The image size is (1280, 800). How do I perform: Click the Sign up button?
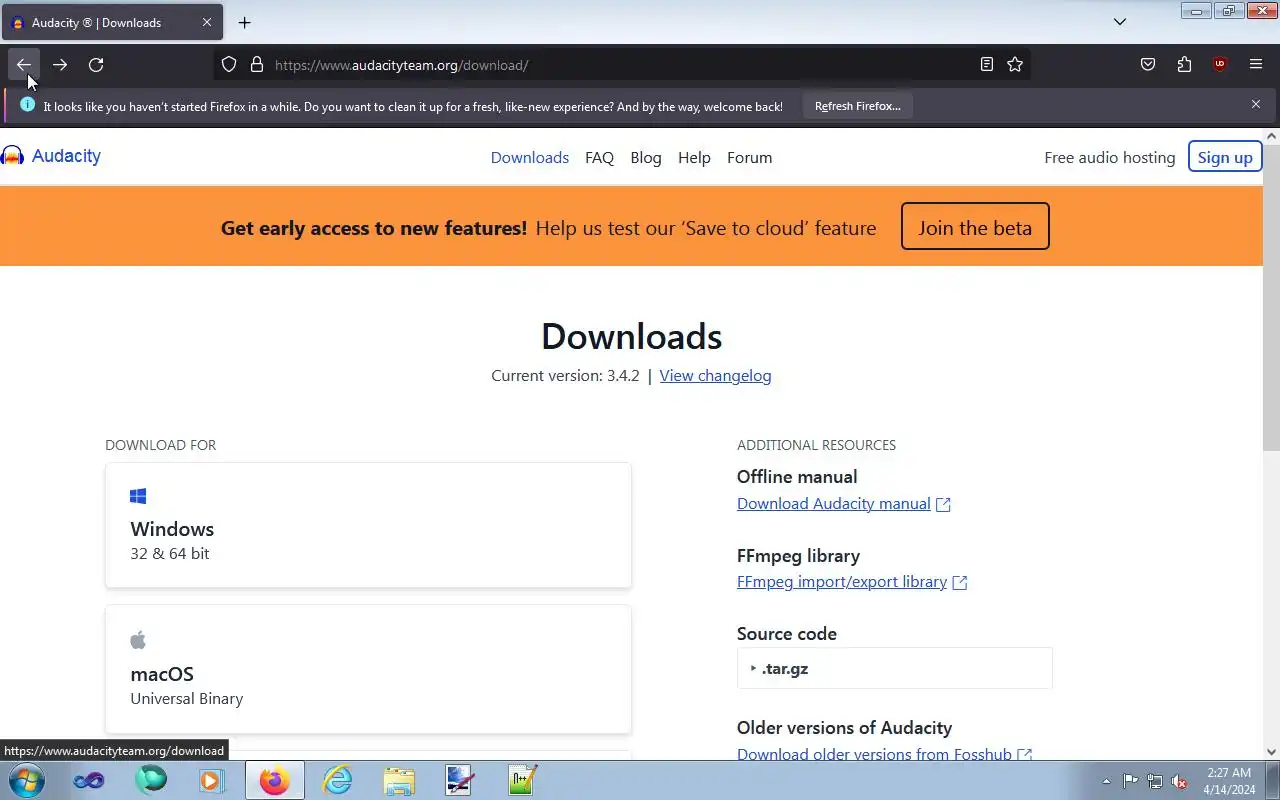(x=1225, y=157)
